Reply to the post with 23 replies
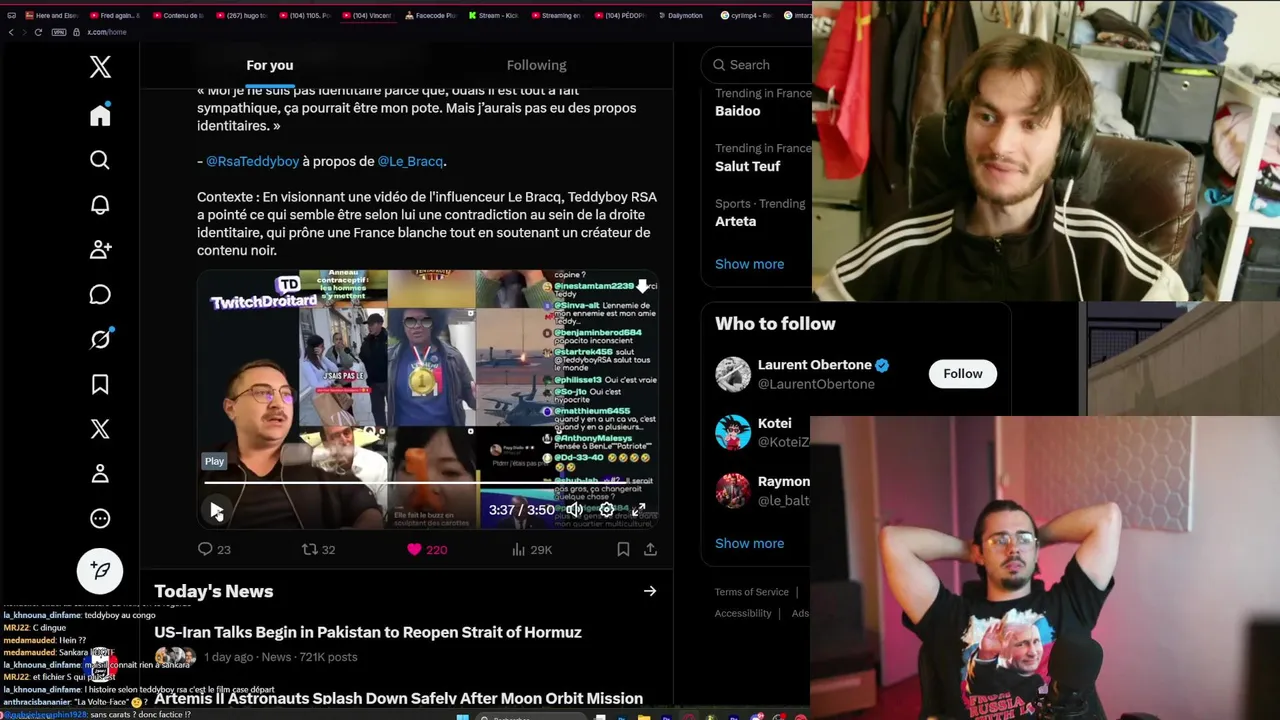 214,549
